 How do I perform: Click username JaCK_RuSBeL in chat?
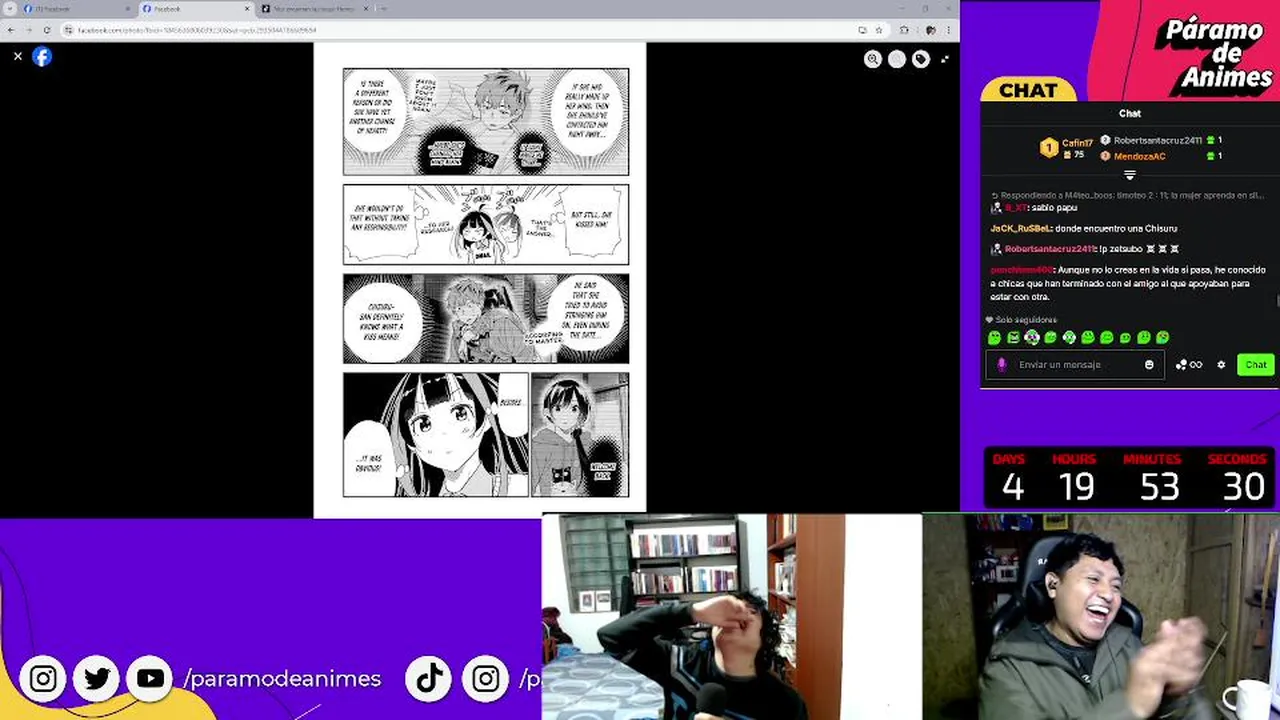coord(1021,229)
